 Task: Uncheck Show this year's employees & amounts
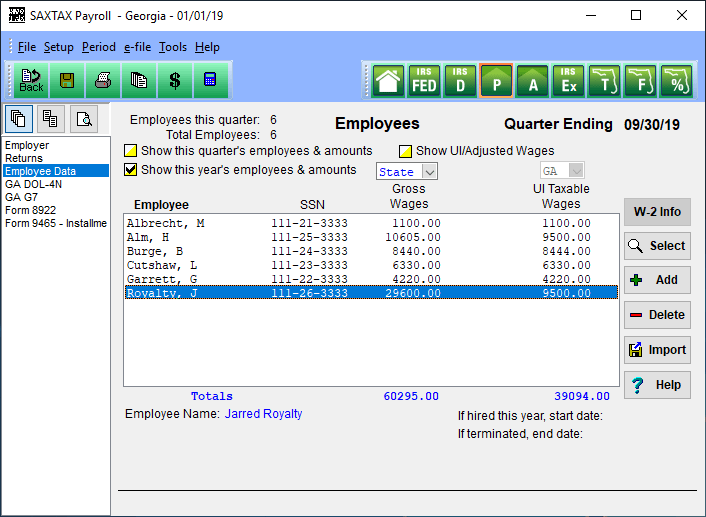pyautogui.click(x=131, y=170)
